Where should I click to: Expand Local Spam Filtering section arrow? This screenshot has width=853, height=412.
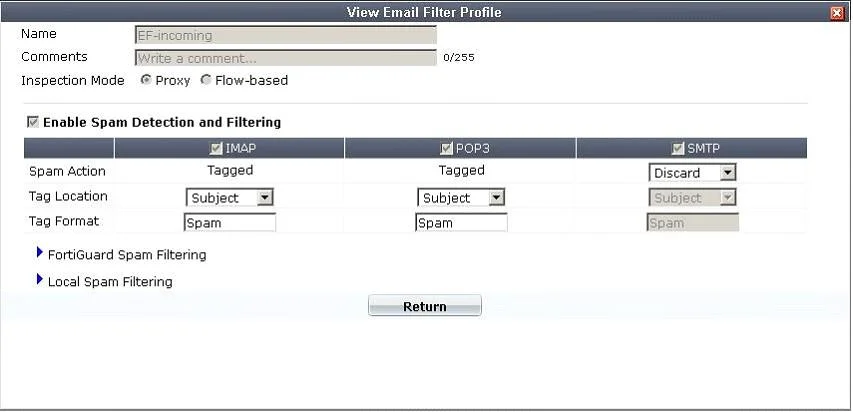click(x=39, y=279)
